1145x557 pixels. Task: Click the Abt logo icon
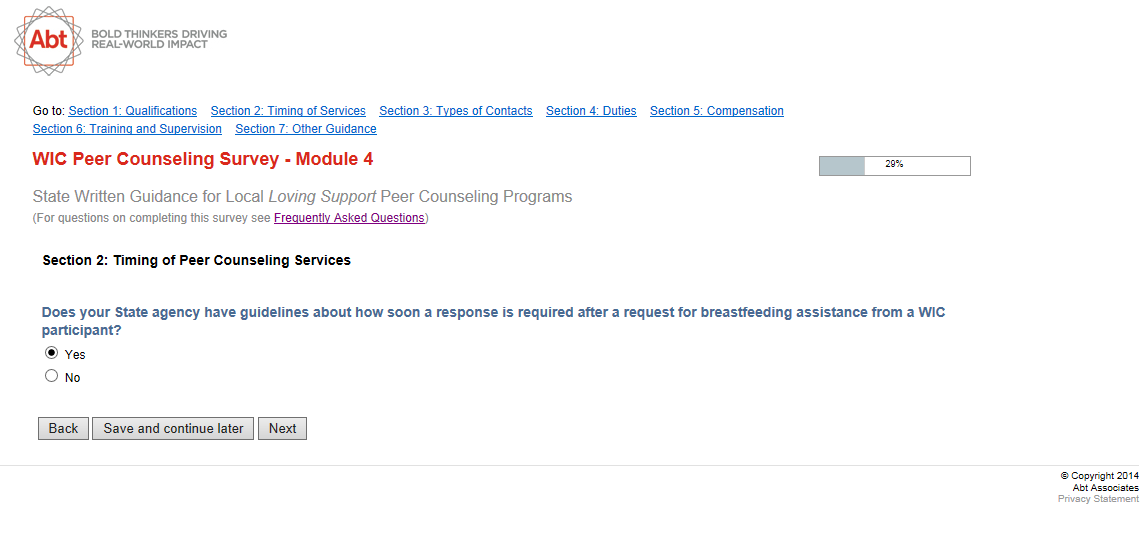48,40
